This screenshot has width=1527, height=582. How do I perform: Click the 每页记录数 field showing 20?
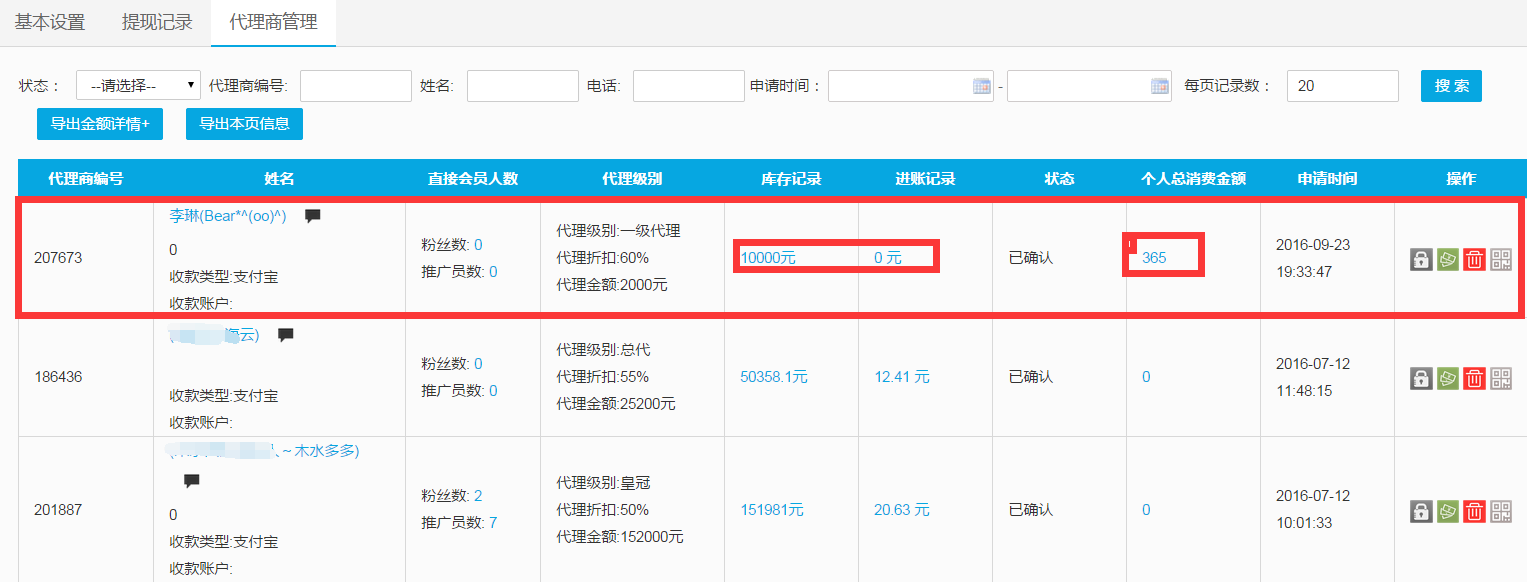pos(1342,86)
